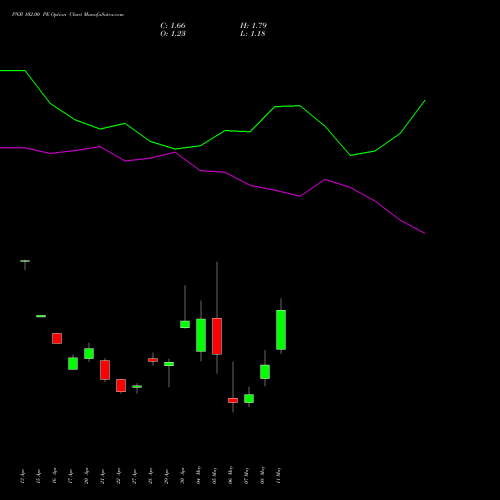Click the 22 Apr red candlestick
This screenshot has width=500, height=500.
121,385
